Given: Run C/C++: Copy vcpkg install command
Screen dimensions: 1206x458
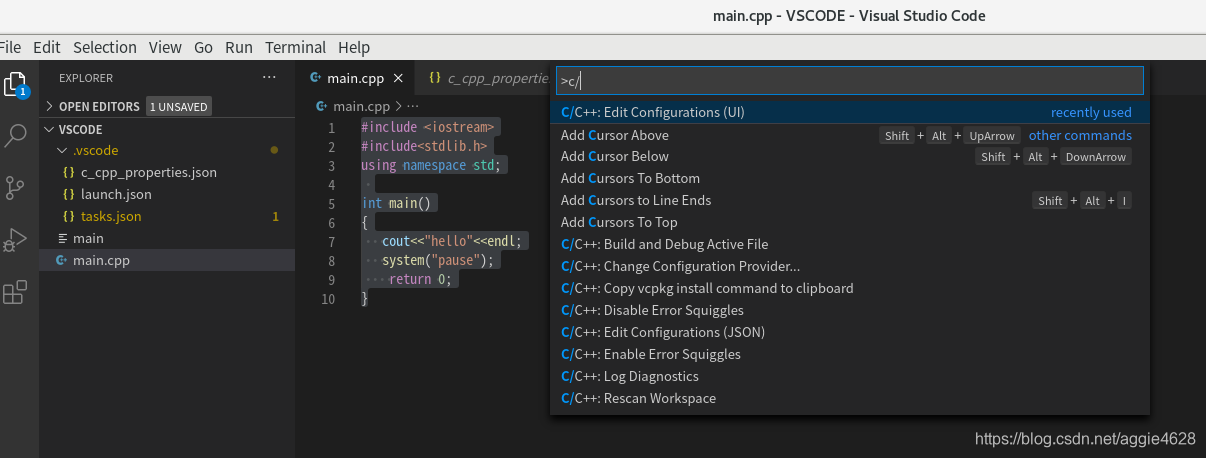Looking at the screenshot, I should coord(850,288).
